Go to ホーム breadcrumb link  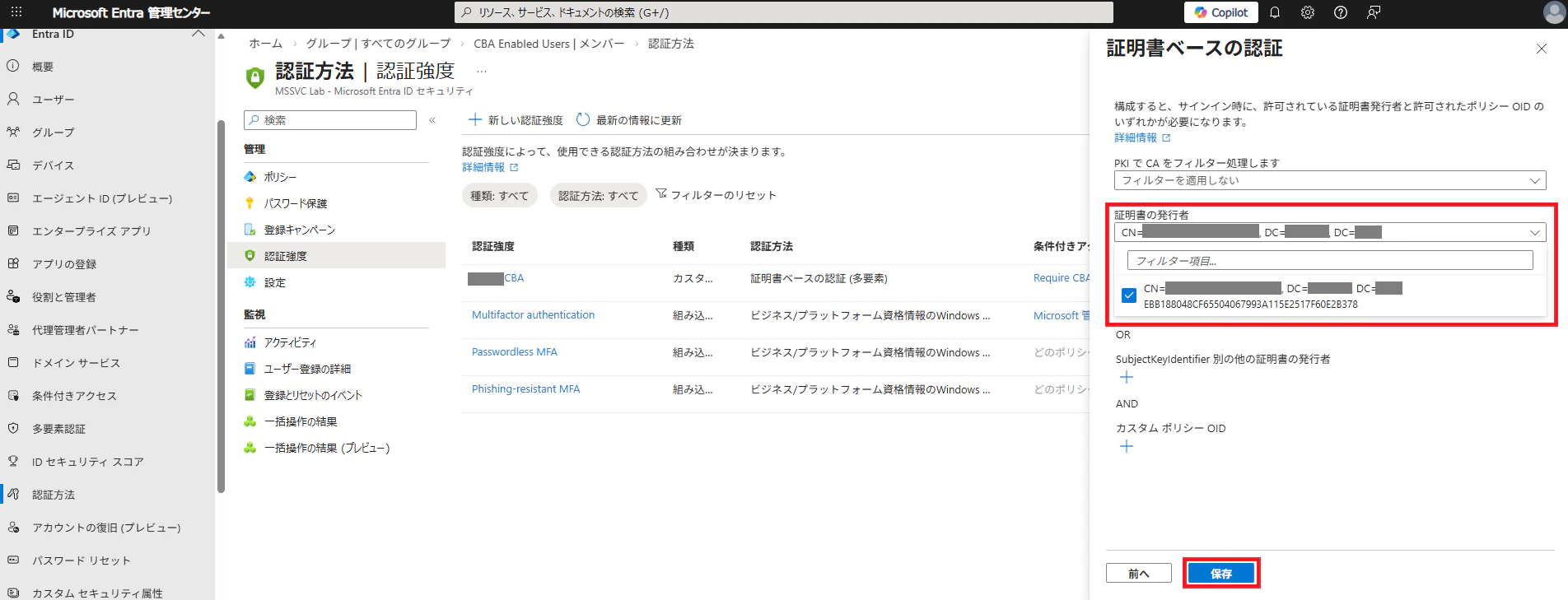265,44
